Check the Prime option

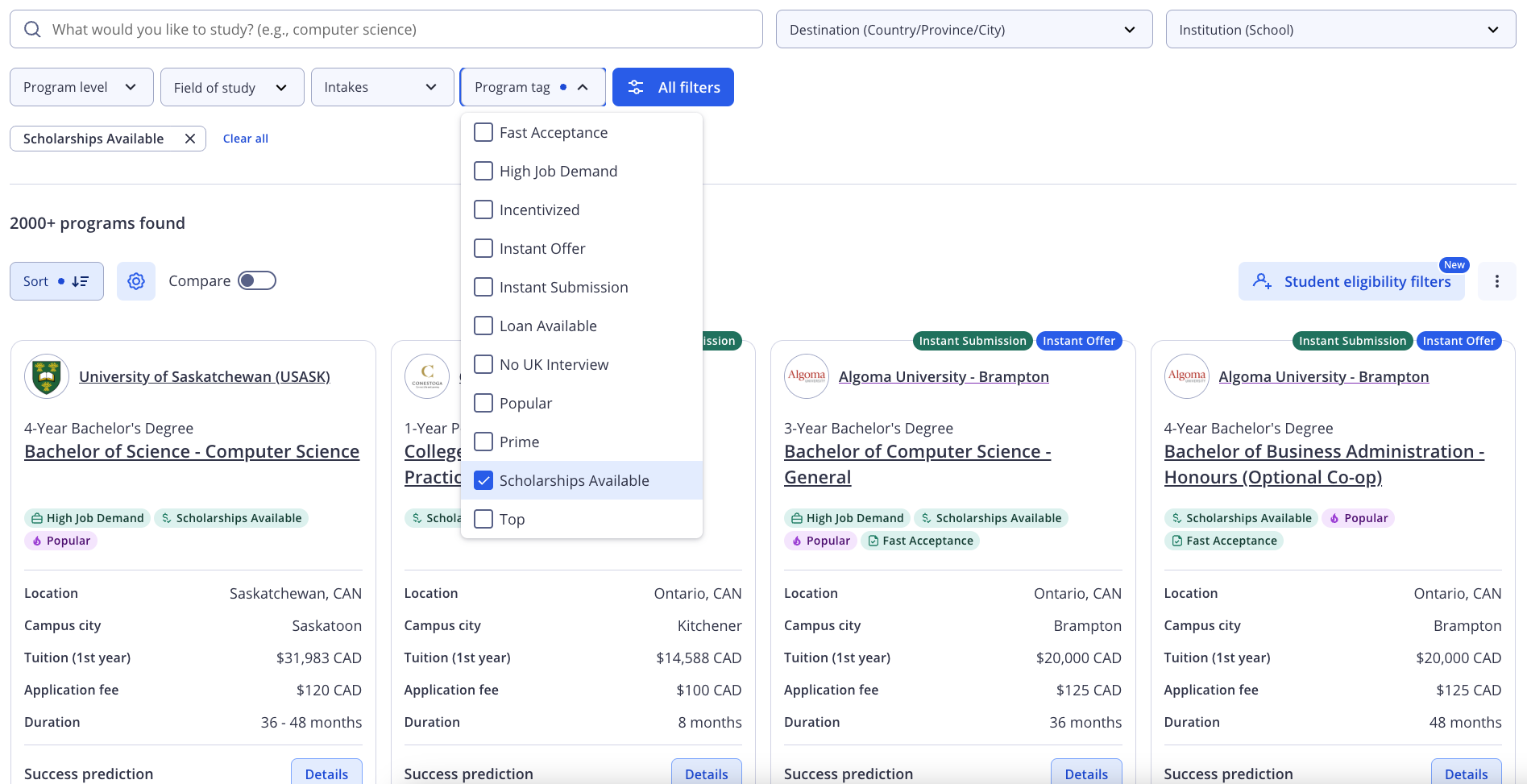coord(483,442)
